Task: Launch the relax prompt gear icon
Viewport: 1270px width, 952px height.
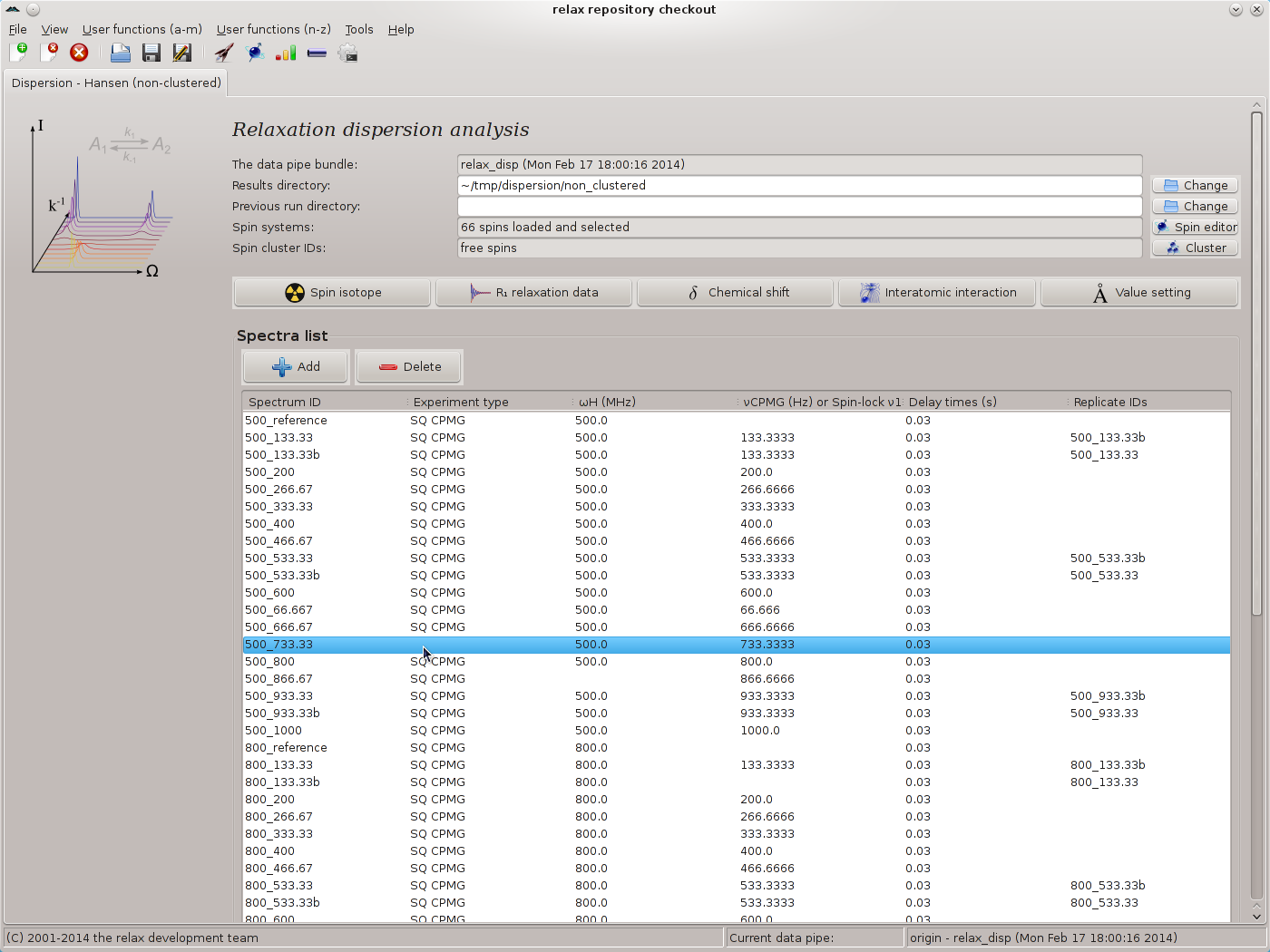Action: point(347,53)
